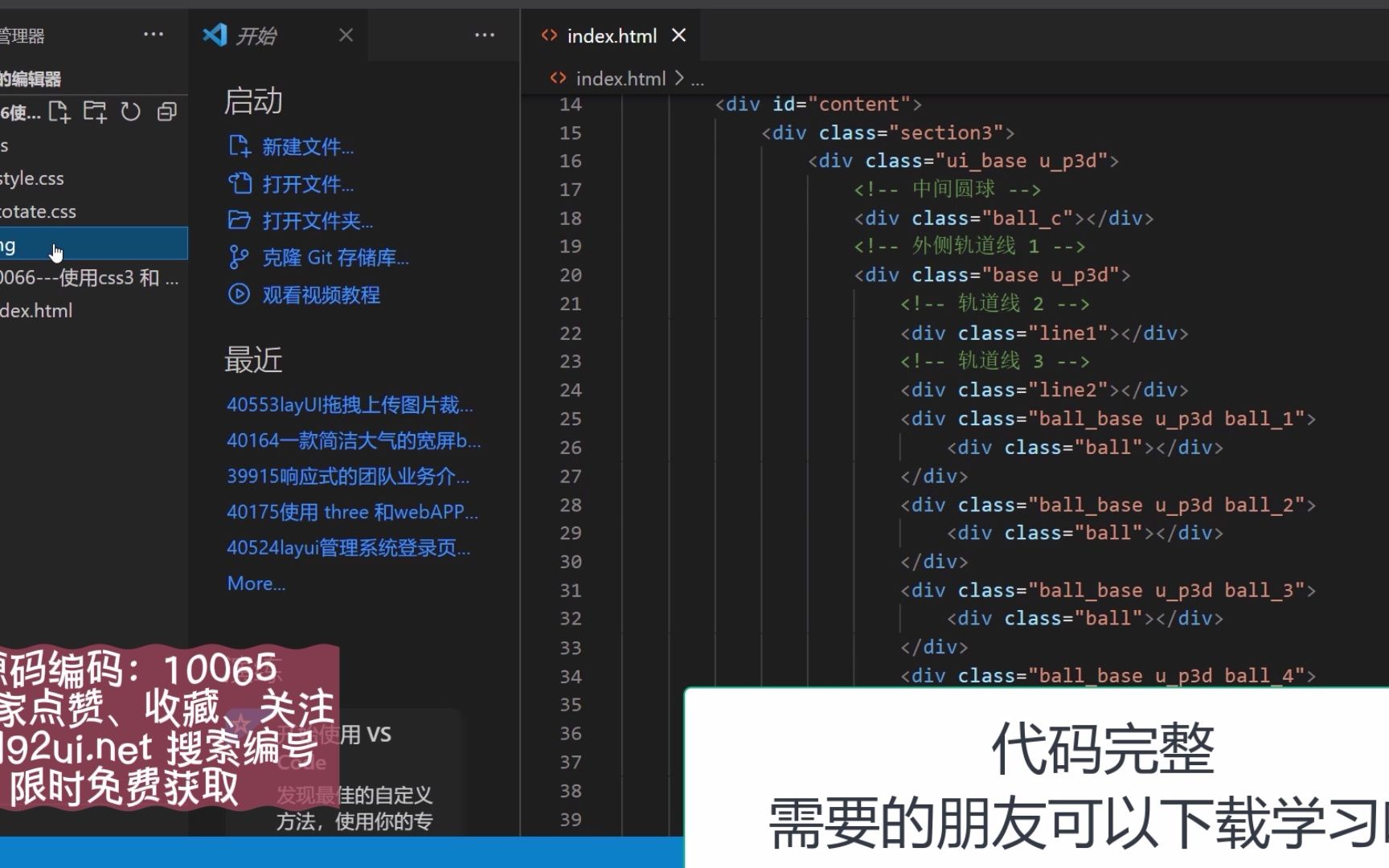Image resolution: width=1389 pixels, height=868 pixels.
Task: Click the git branch icon beside 克隆 Git
Action: pyautogui.click(x=239, y=257)
